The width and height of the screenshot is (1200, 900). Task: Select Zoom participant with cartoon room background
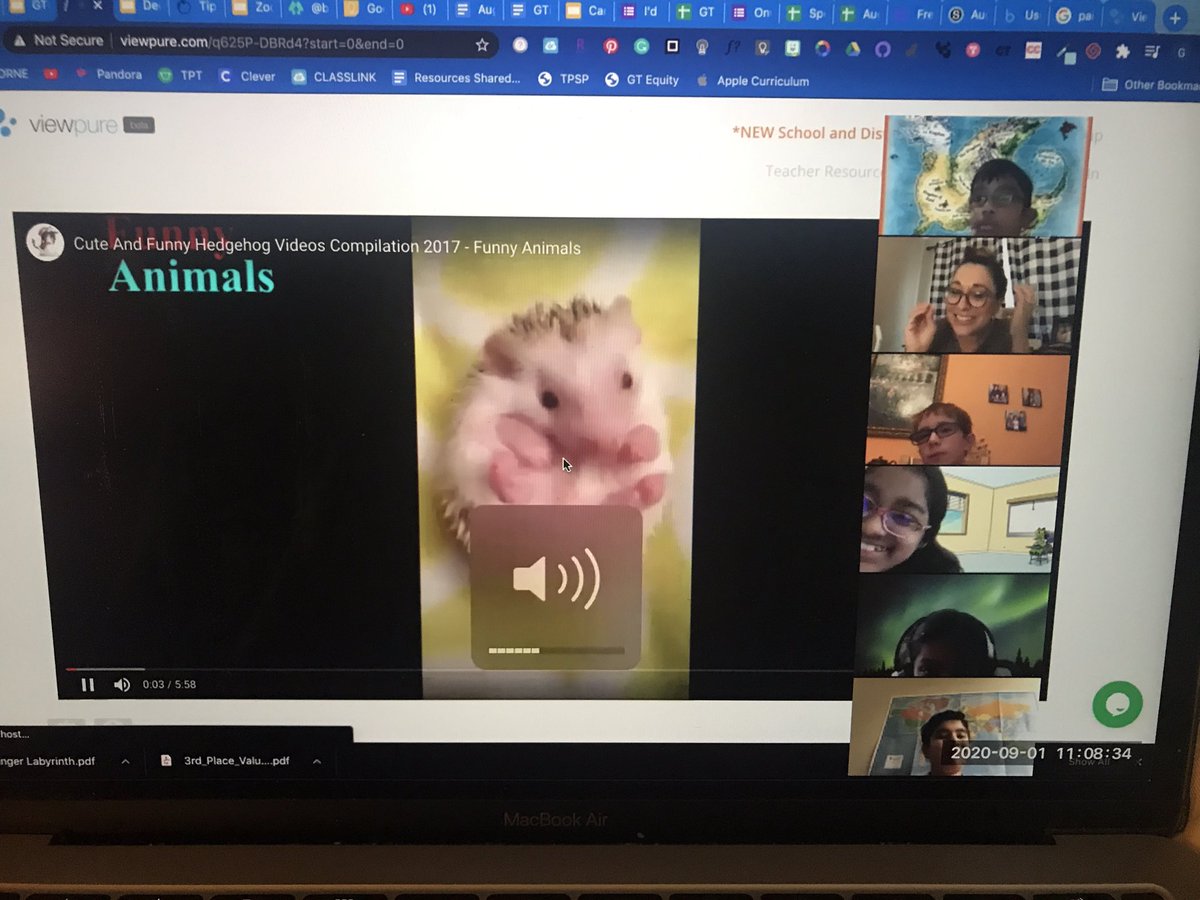point(958,520)
